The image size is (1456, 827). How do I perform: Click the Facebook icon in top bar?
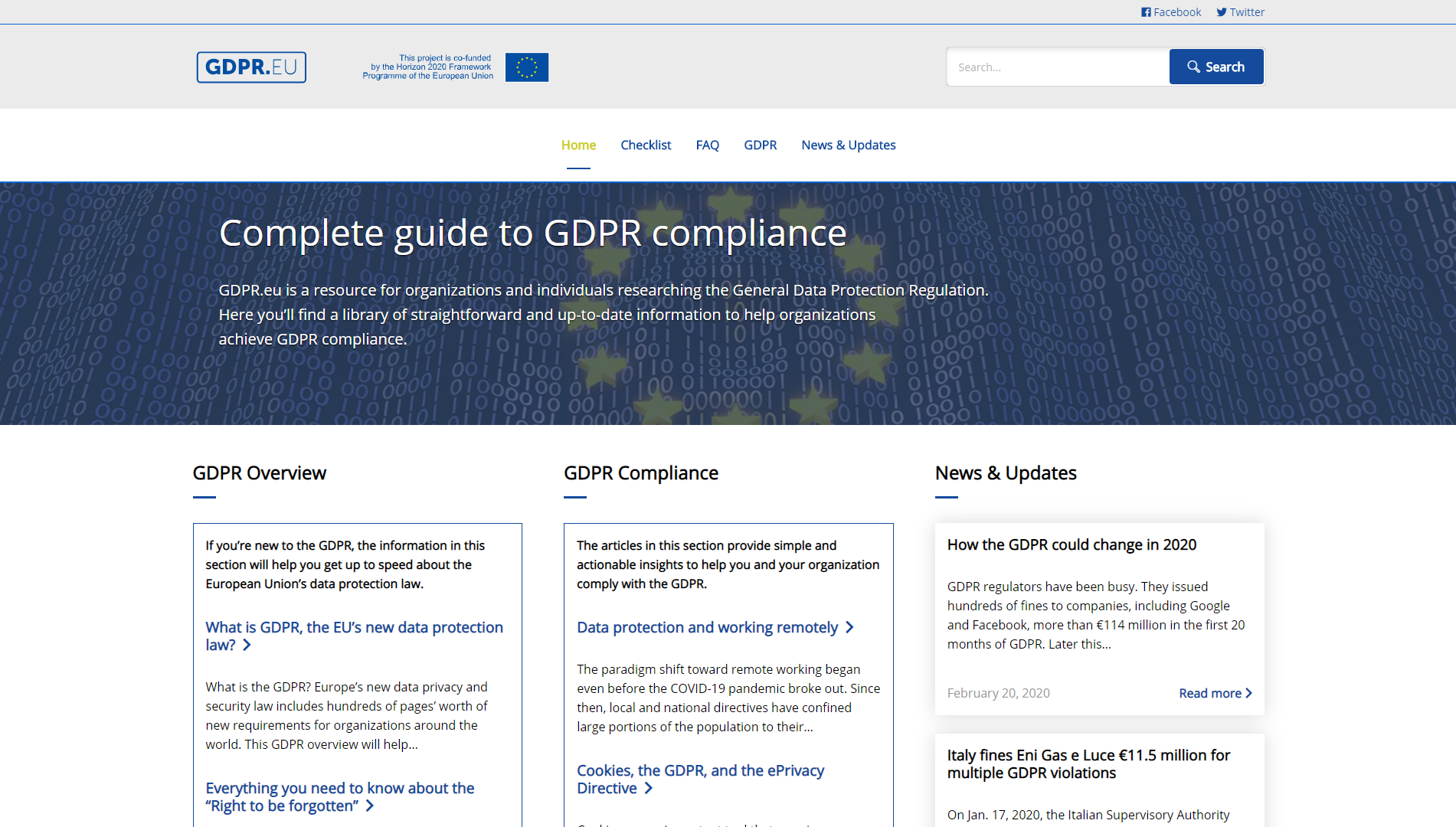(x=1146, y=12)
